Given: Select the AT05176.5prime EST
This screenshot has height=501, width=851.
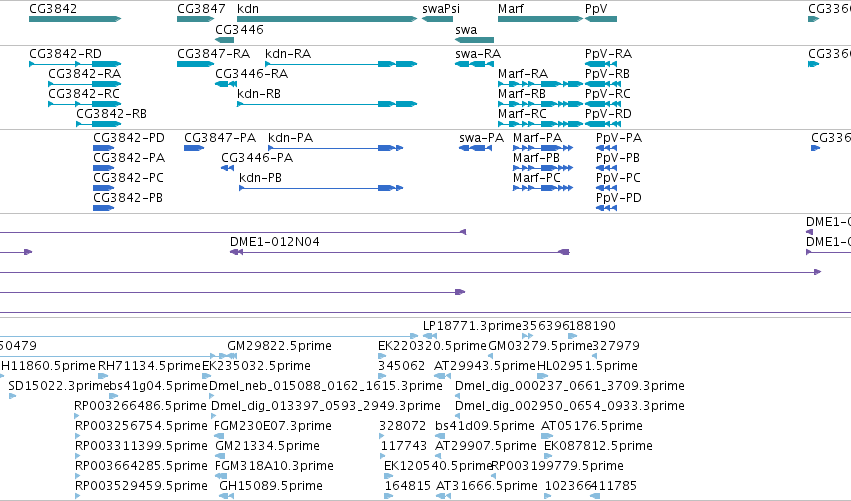Looking at the screenshot, I should (x=547, y=436).
